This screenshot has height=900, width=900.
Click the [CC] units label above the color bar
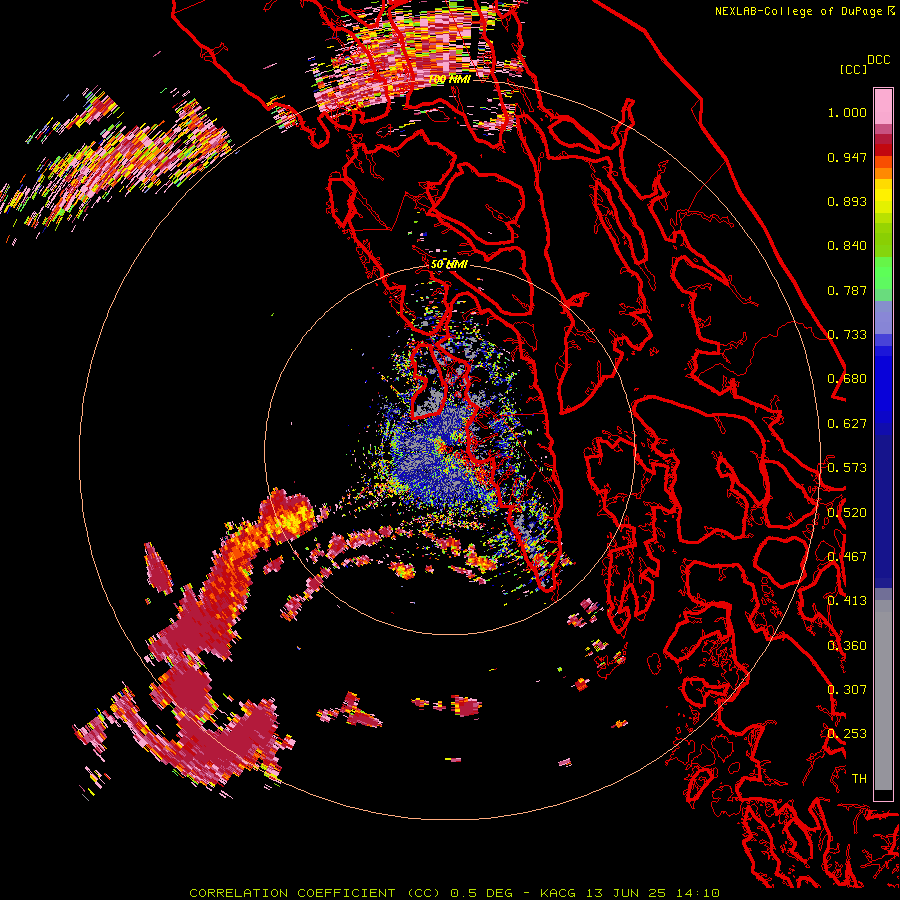pyautogui.click(x=853, y=69)
